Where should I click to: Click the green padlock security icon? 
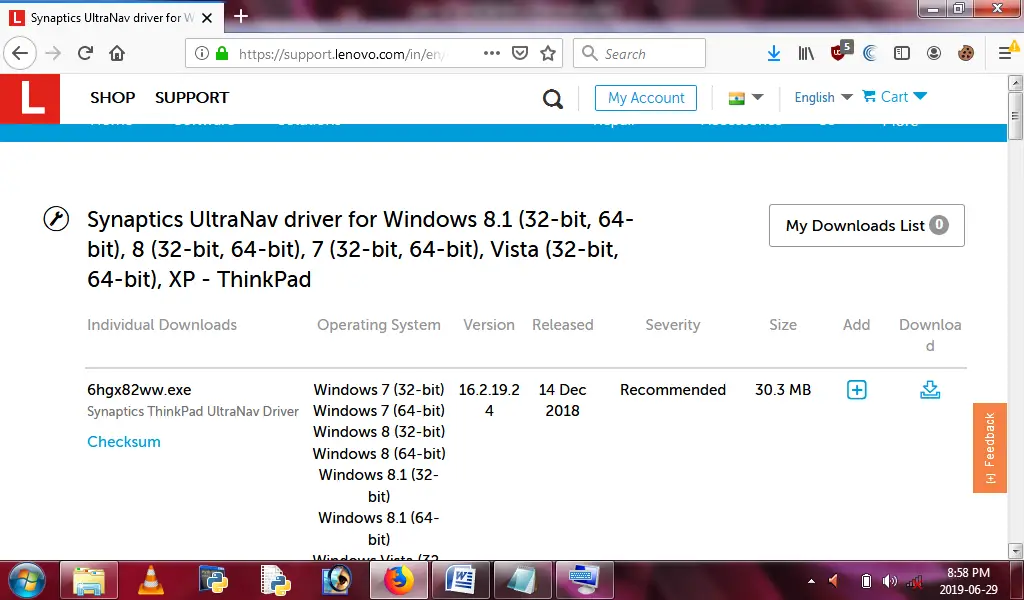(x=222, y=54)
